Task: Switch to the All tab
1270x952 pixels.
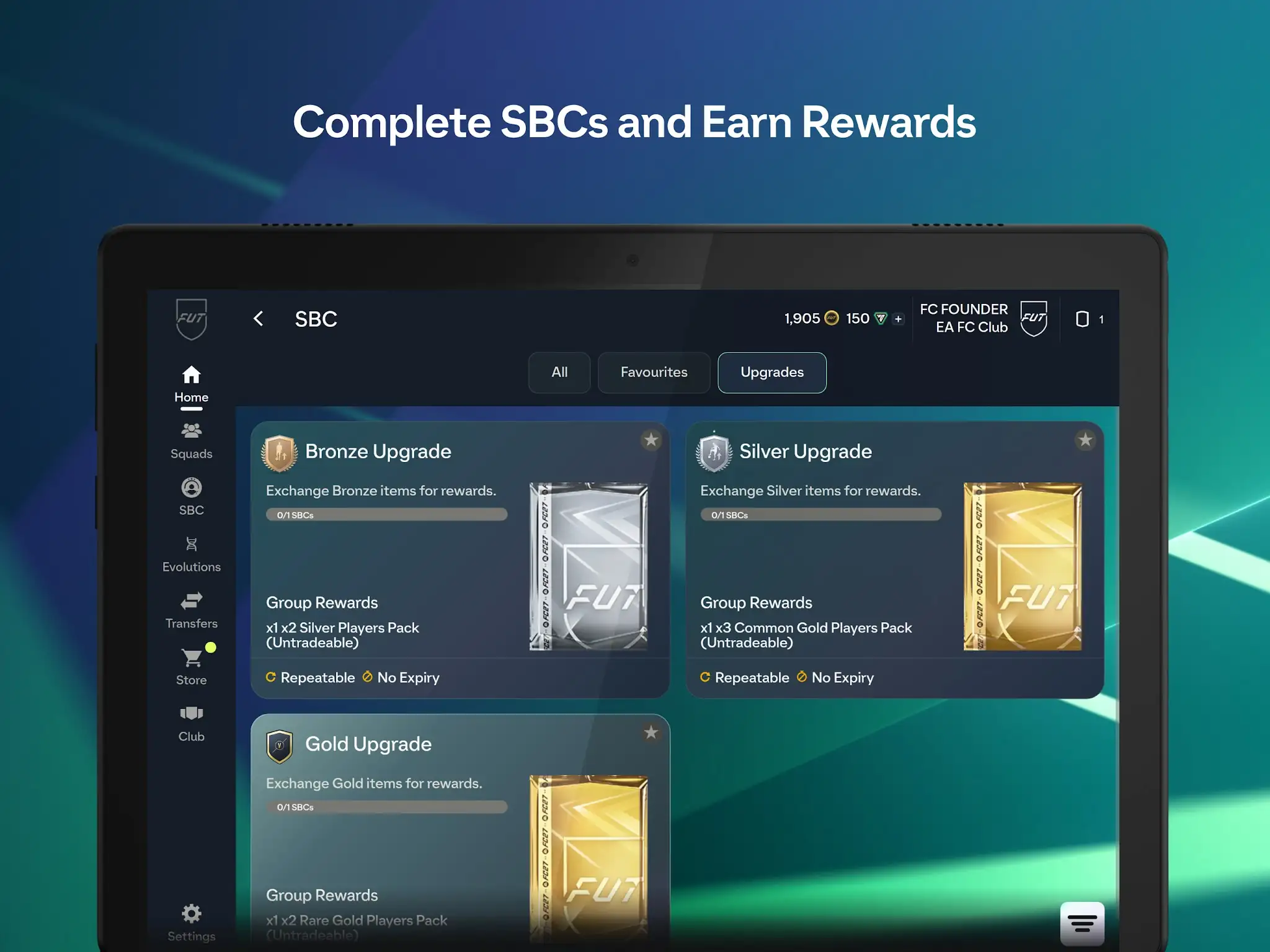Action: tap(559, 372)
